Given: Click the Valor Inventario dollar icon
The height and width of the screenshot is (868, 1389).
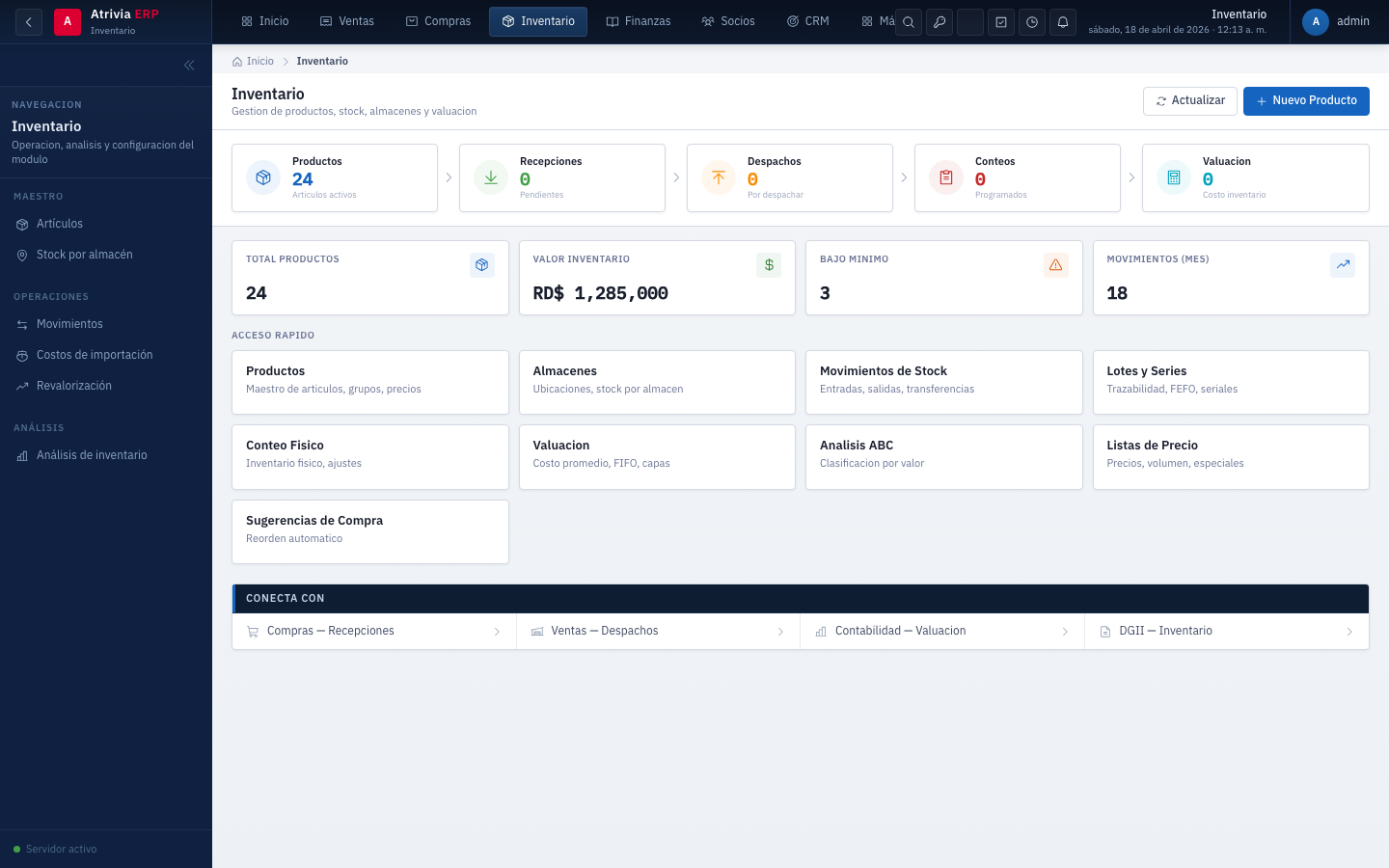Looking at the screenshot, I should pos(769,265).
